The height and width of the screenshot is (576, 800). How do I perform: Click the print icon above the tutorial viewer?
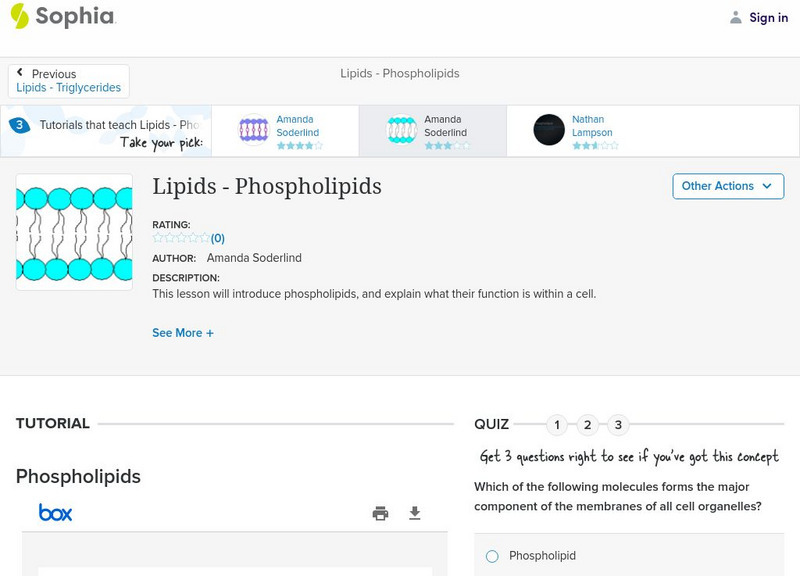coord(380,512)
